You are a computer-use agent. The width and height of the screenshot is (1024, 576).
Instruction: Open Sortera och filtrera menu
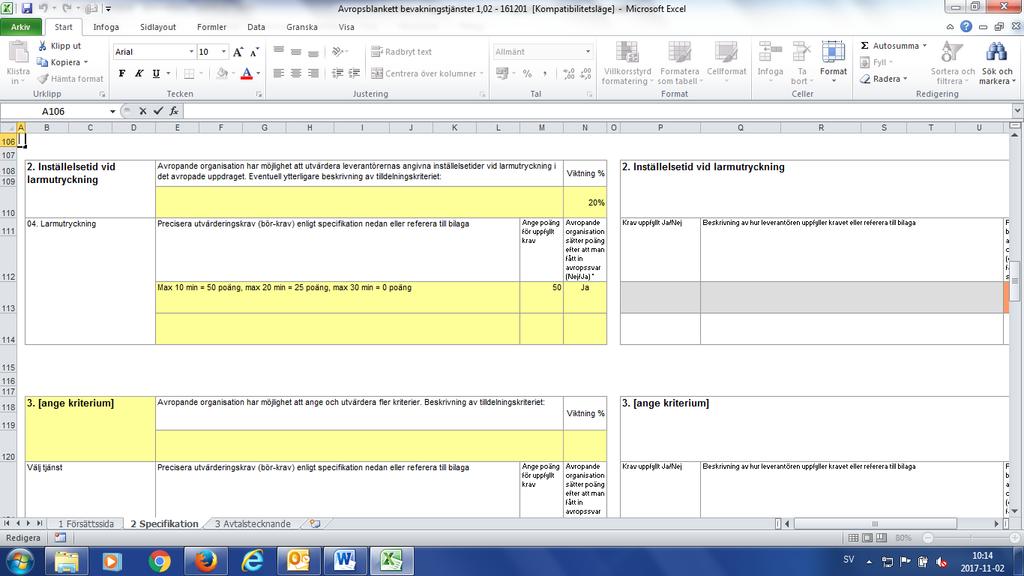(952, 63)
